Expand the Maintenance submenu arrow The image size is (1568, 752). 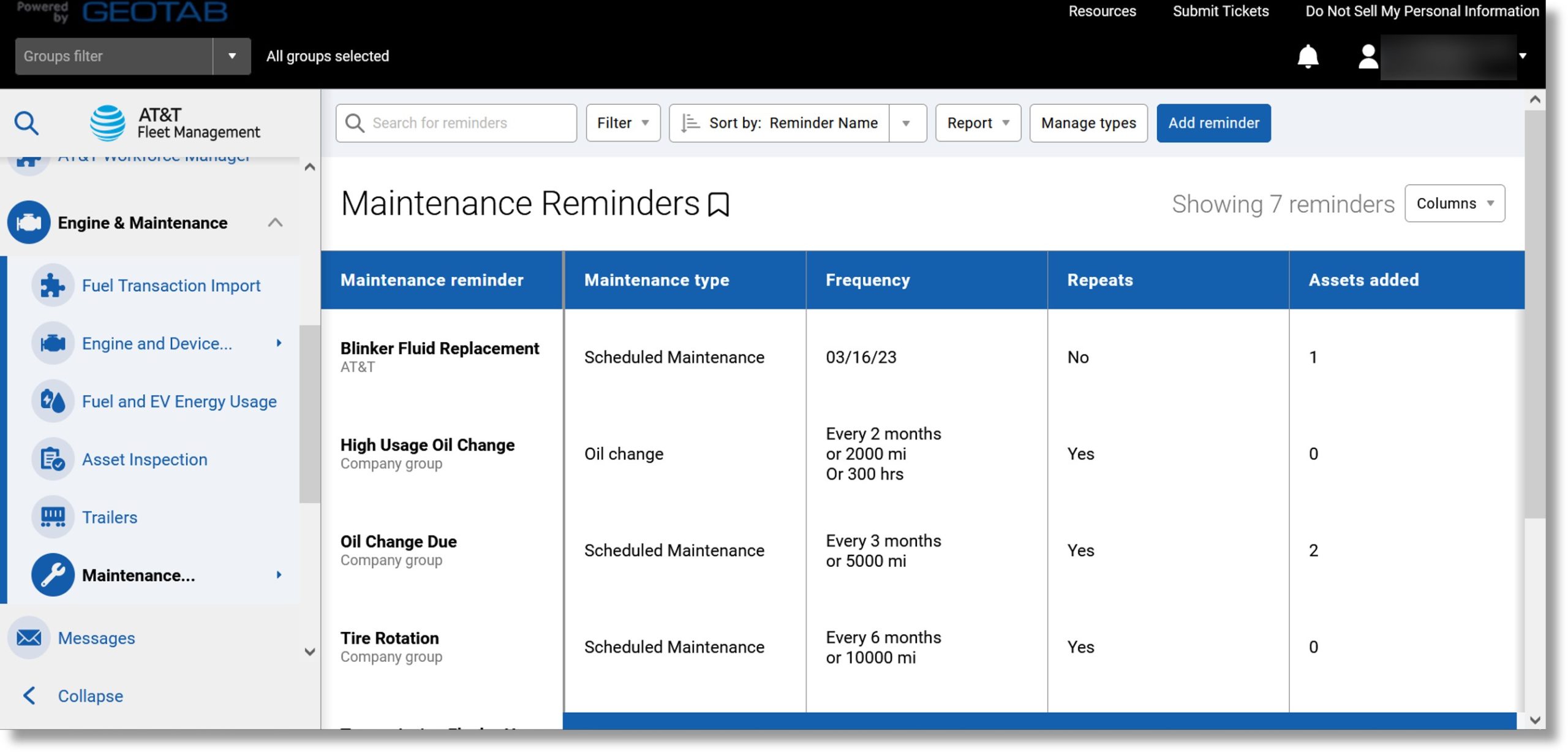278,575
